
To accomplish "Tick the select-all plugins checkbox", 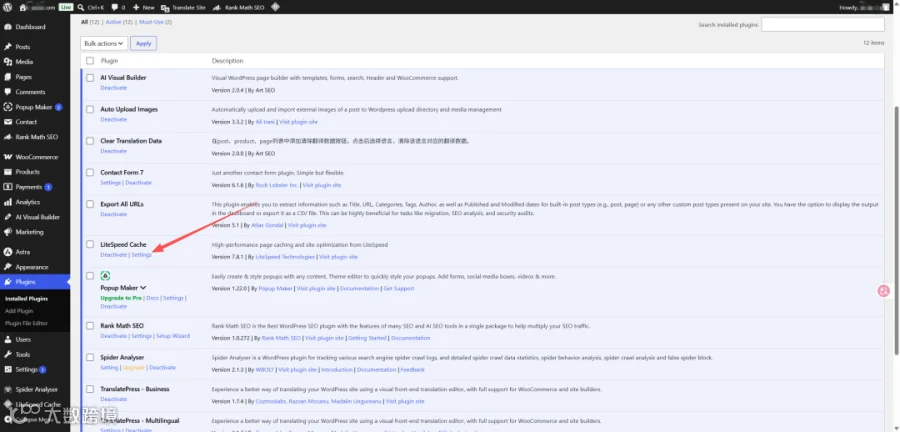I will pyautogui.click(x=90, y=61).
